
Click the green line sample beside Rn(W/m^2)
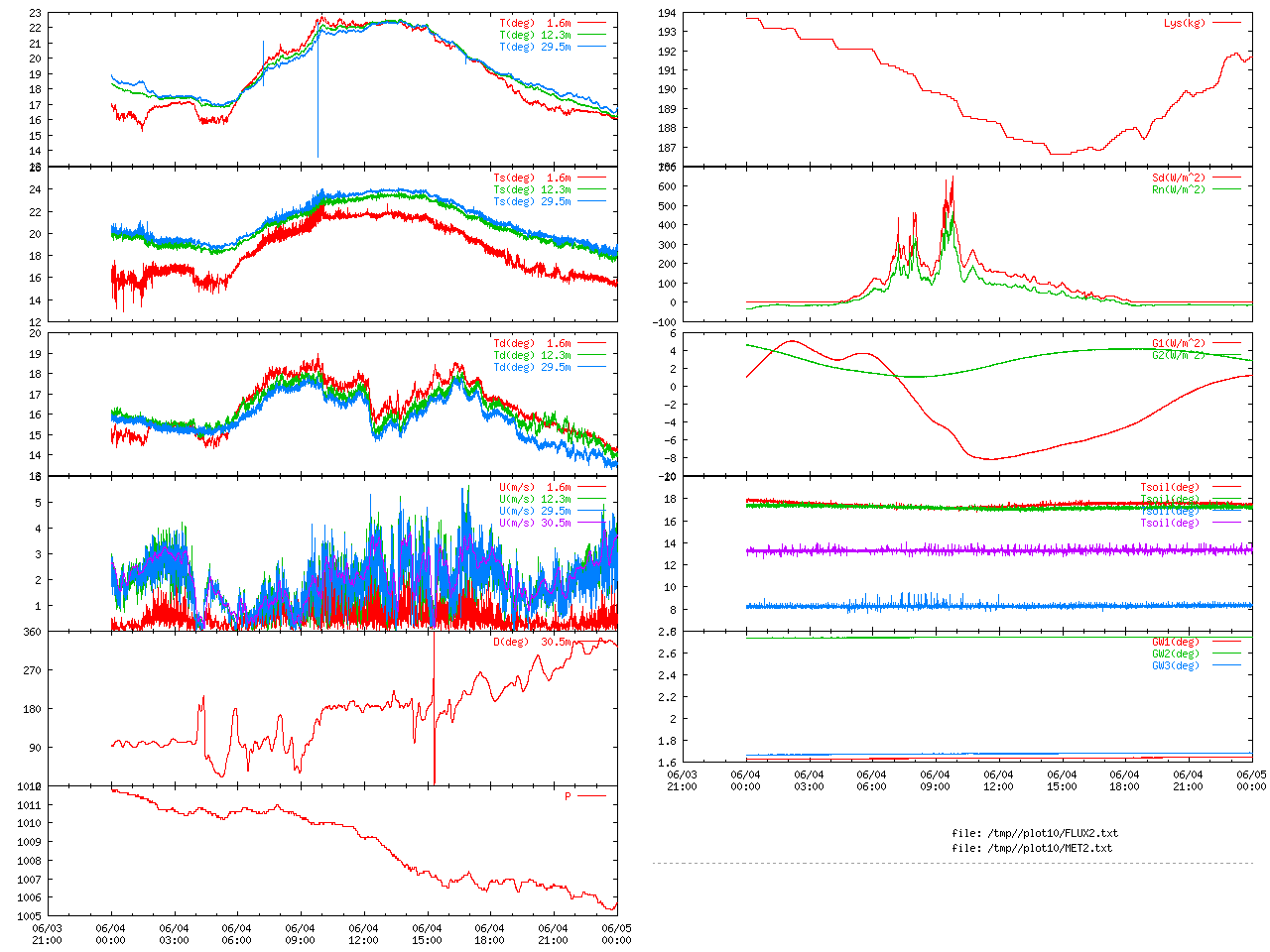pyautogui.click(x=1225, y=189)
